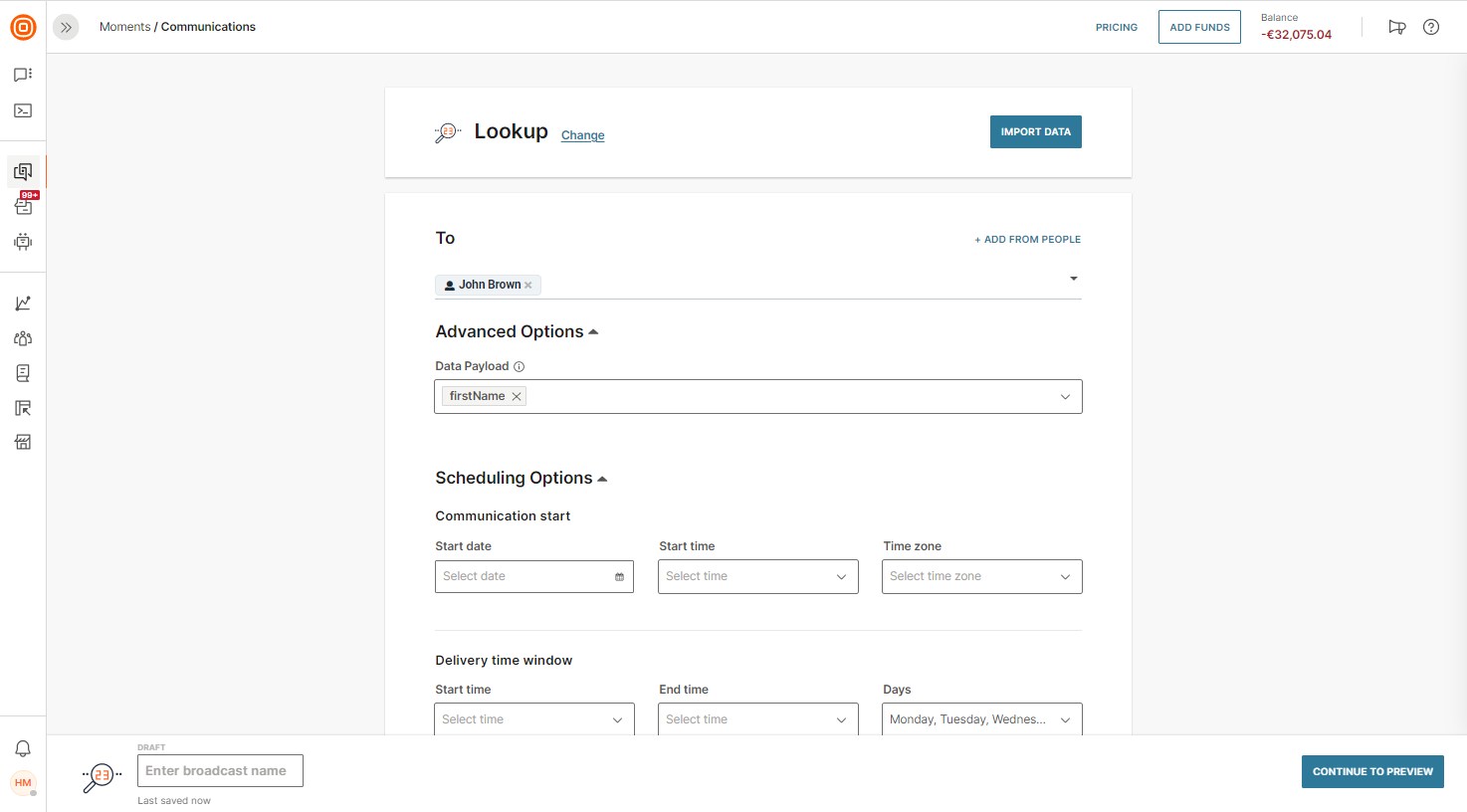
Task: Click the broadcast name input field
Action: pyautogui.click(x=220, y=771)
